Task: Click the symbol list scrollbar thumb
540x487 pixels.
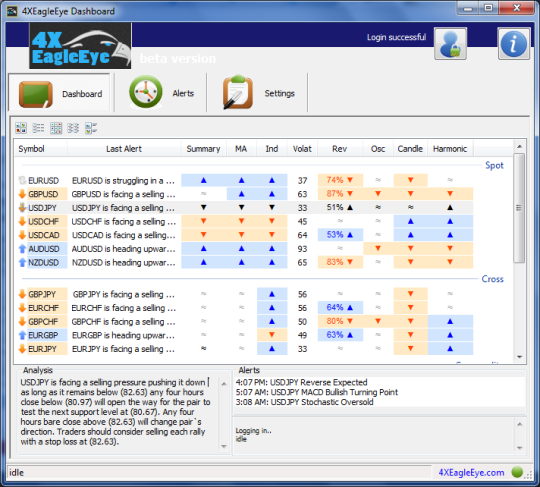Action: 519,208
